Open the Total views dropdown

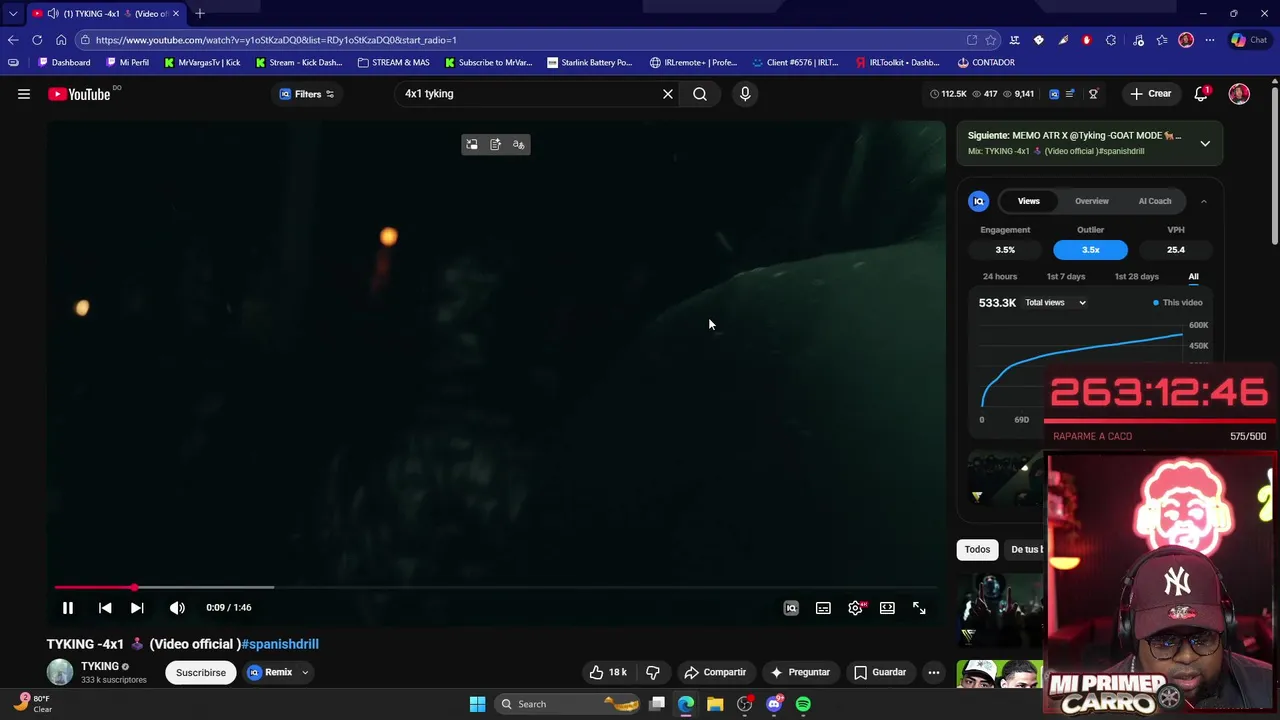pos(1055,303)
